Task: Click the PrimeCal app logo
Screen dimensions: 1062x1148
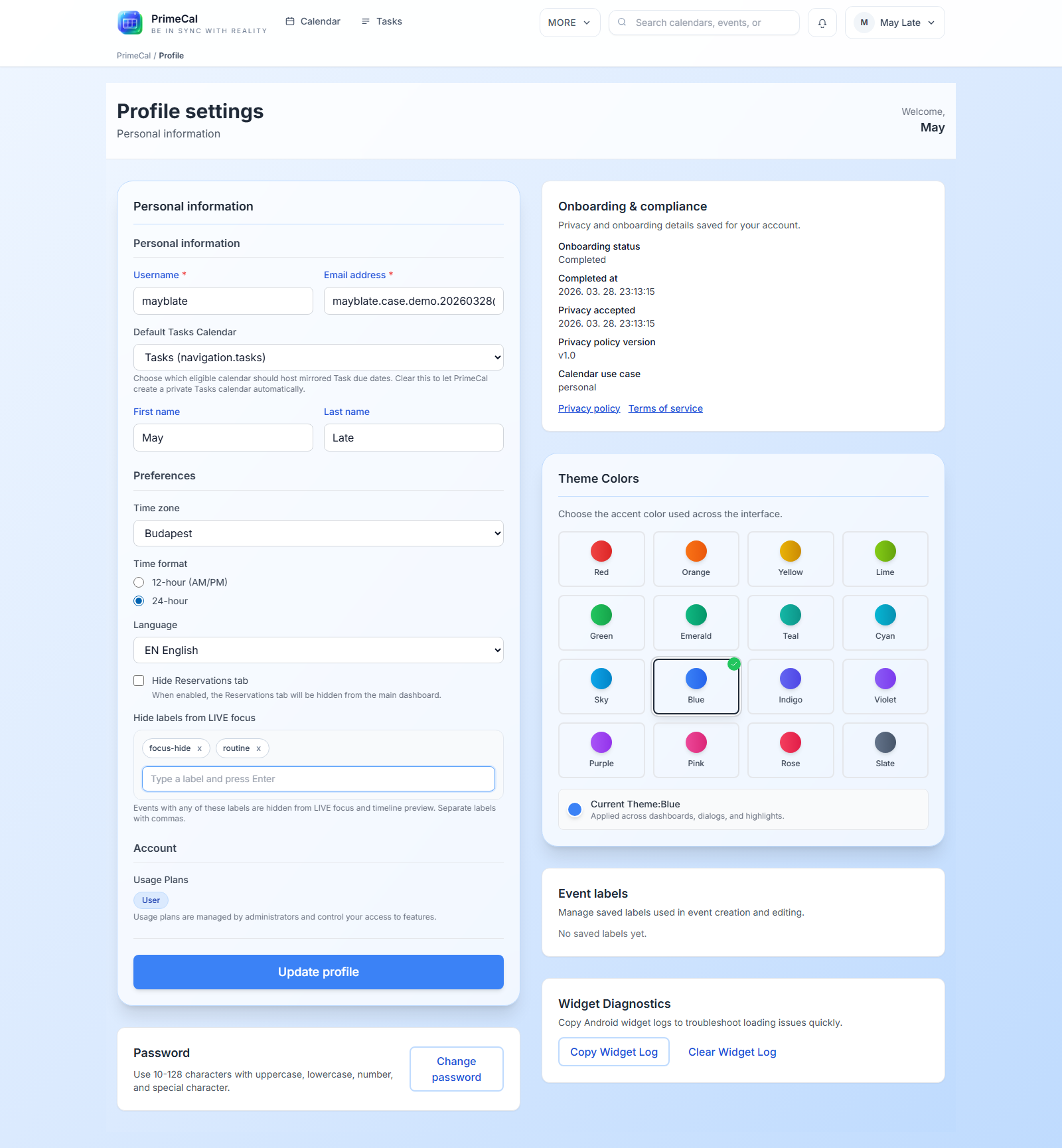Action: (x=129, y=22)
